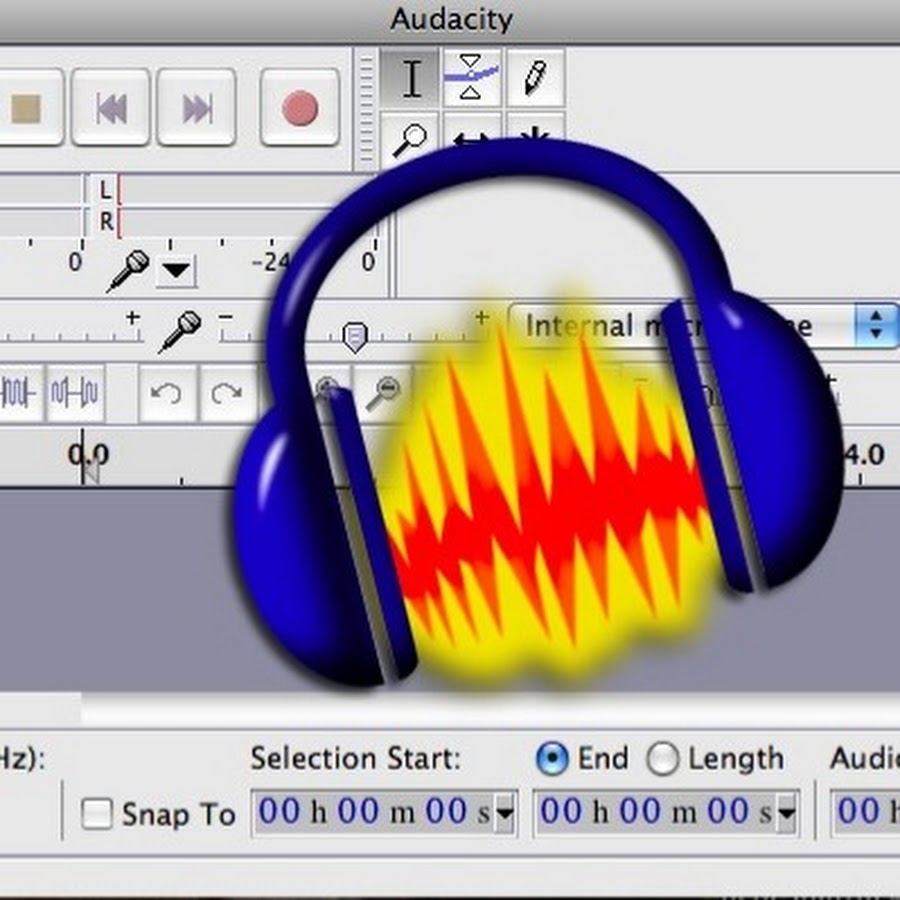Click the Zoom Out toolbar button
900x900 pixels.
(x=383, y=393)
